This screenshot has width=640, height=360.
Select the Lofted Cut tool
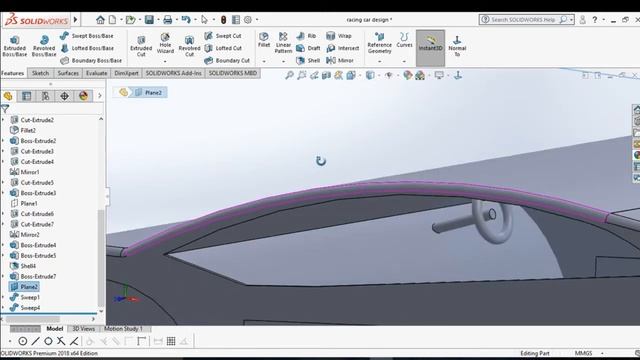223,48
